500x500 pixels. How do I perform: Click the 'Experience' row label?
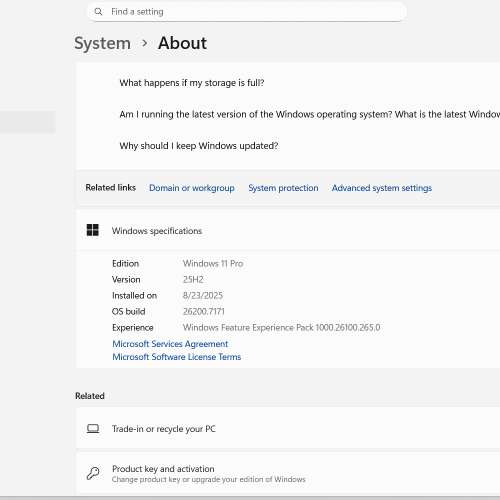pos(133,327)
